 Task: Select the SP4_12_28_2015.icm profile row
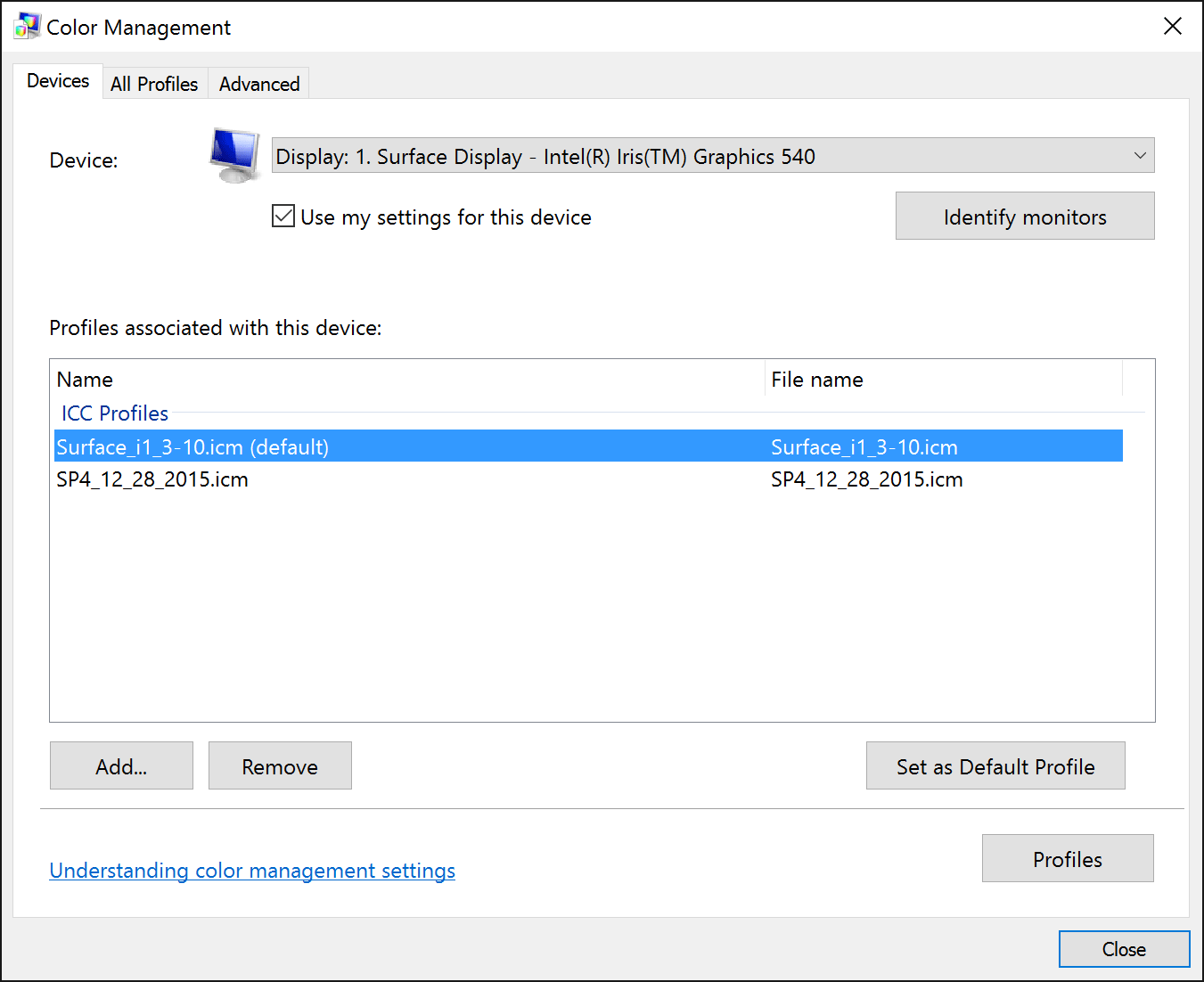[x=588, y=479]
